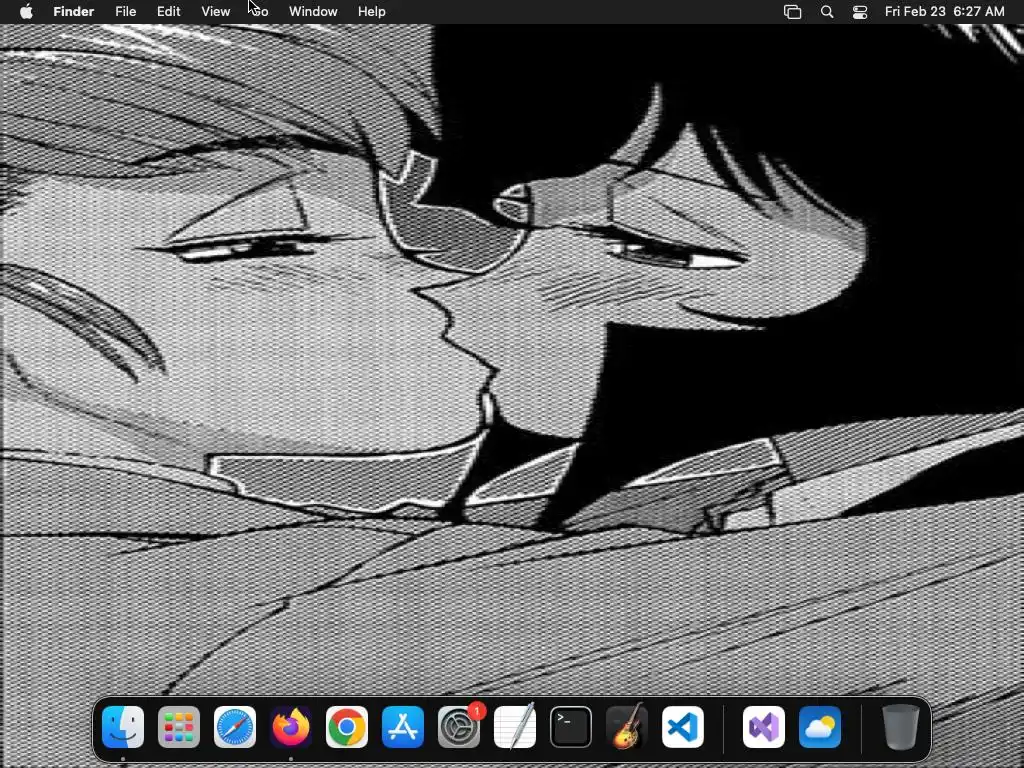This screenshot has width=1024, height=768.
Task: Open the App Store icon
Action: 403,727
